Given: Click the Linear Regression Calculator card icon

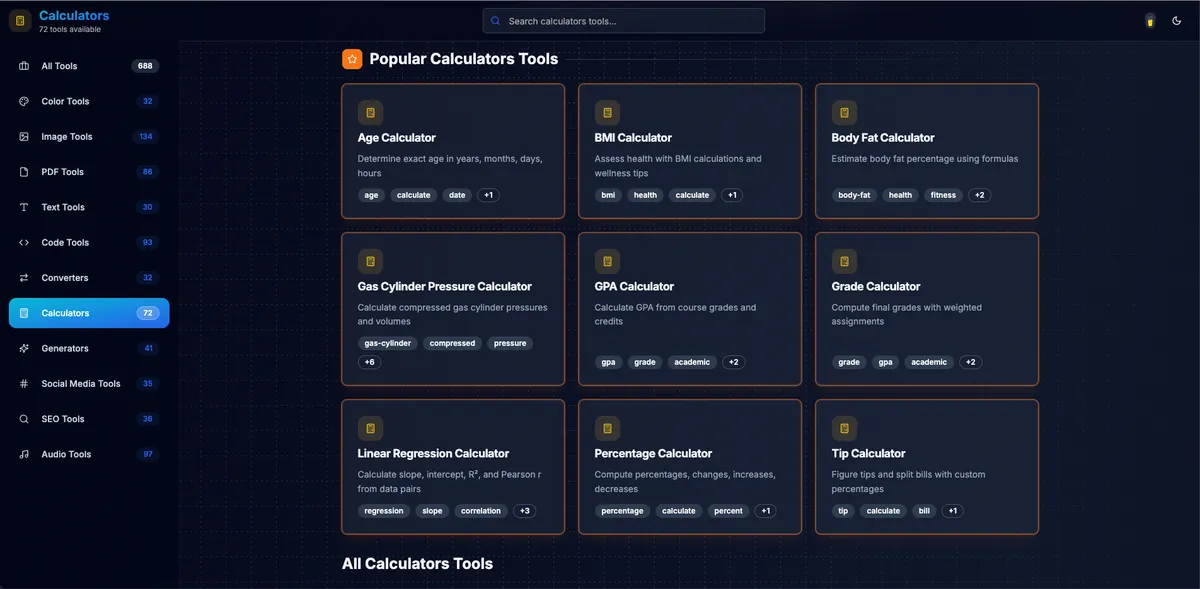Looking at the screenshot, I should [x=370, y=429].
